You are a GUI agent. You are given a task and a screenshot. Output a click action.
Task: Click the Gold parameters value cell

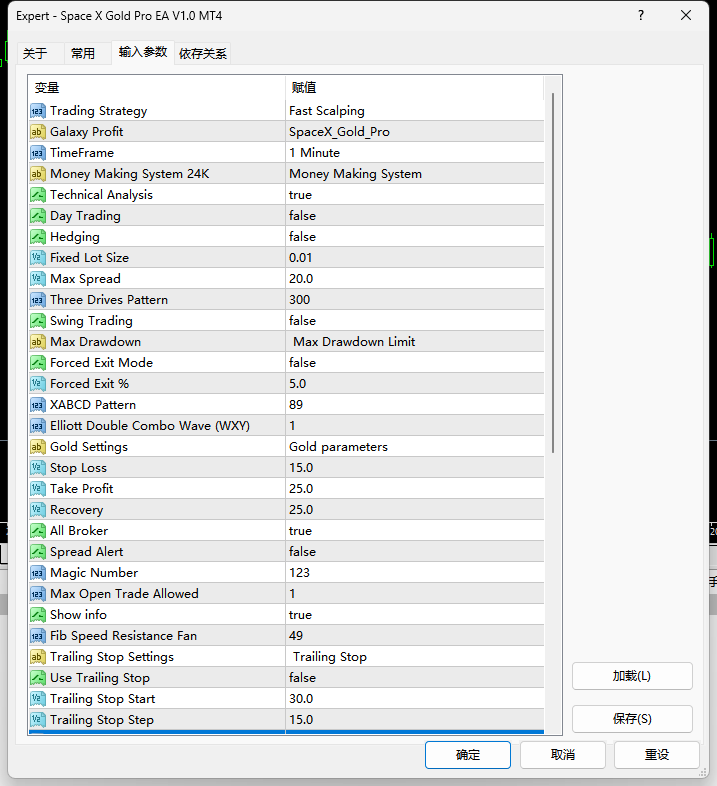415,447
